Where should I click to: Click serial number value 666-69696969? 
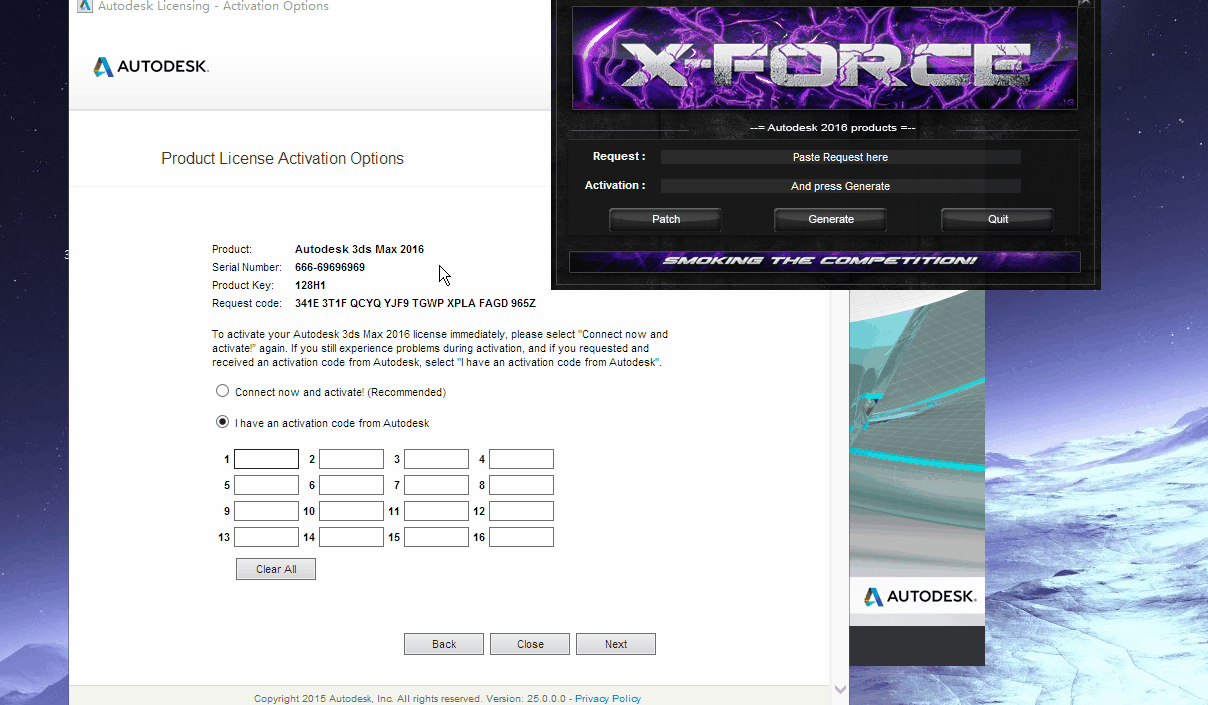point(330,267)
